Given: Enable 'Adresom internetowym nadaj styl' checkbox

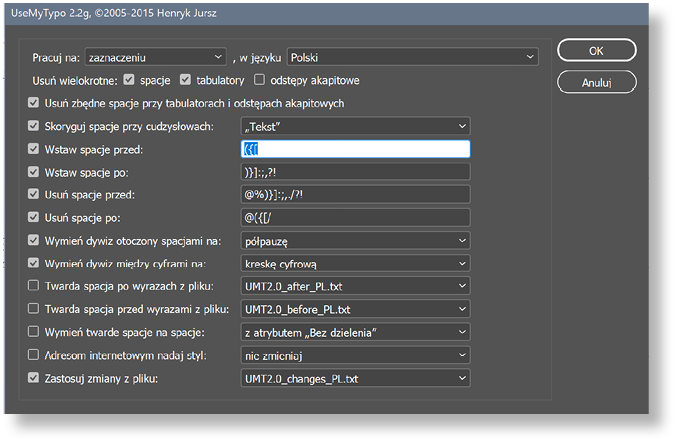Looking at the screenshot, I should (33, 355).
